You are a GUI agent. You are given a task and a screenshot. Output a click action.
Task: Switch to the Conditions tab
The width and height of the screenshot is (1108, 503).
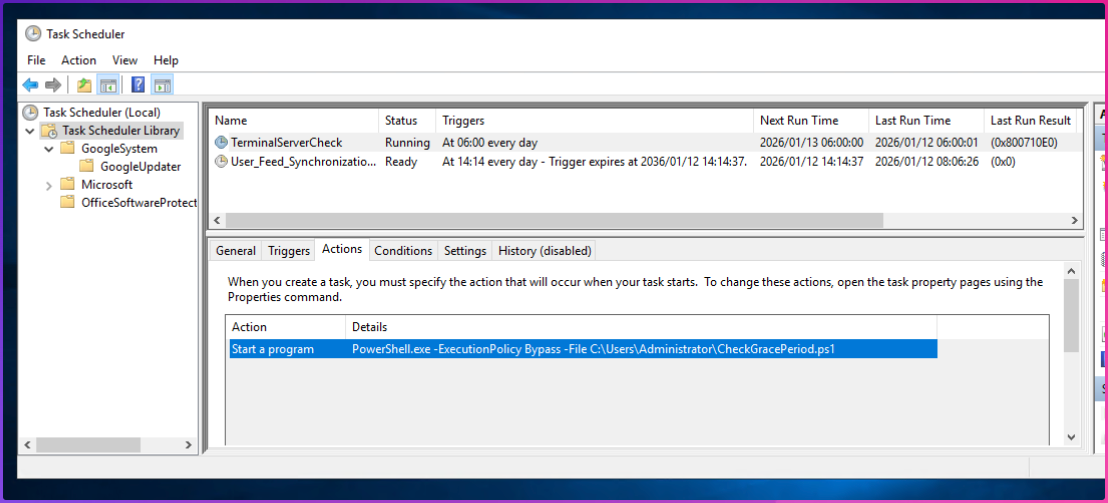click(x=403, y=251)
